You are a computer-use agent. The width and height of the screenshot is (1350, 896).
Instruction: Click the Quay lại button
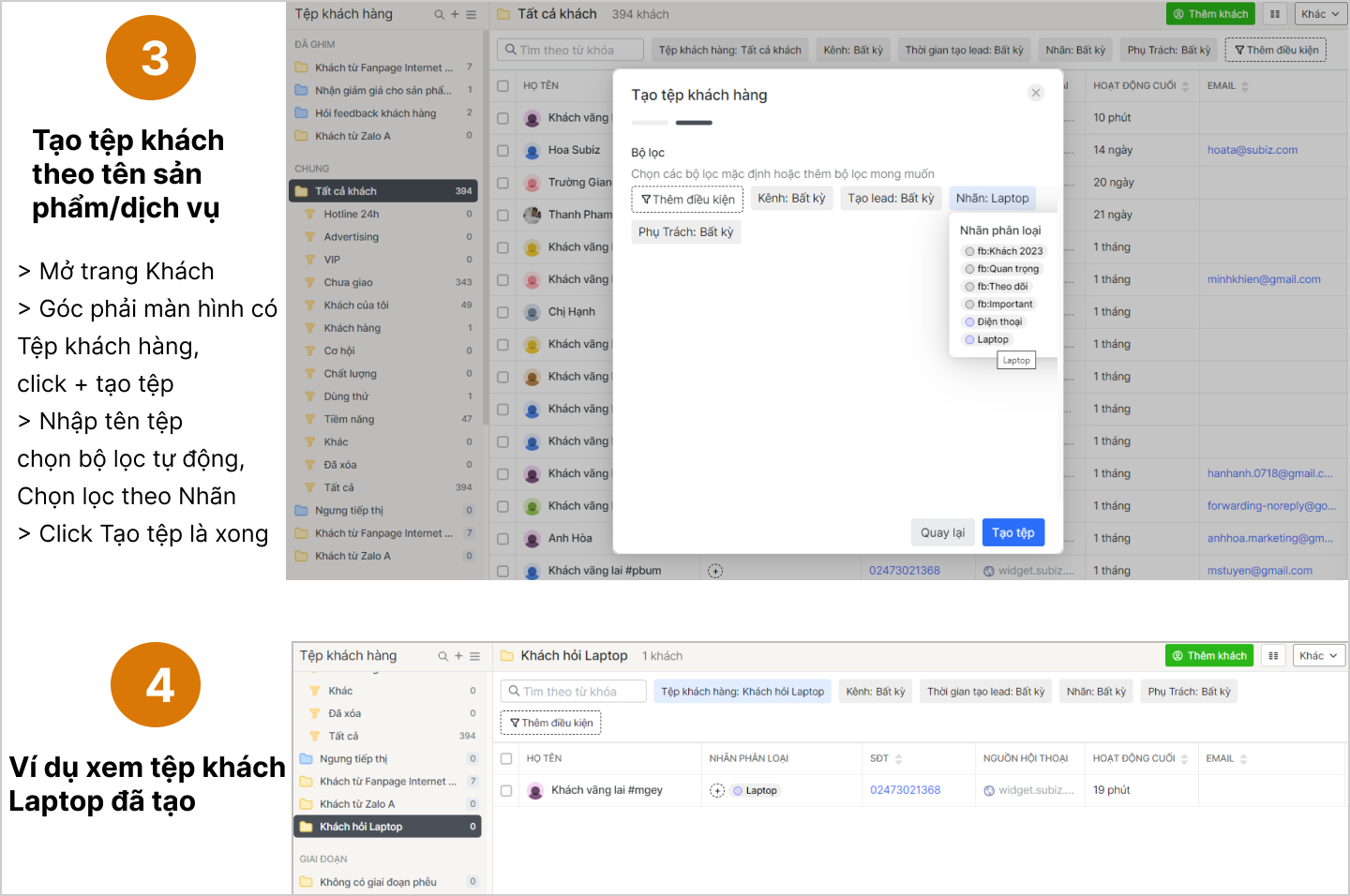[942, 532]
